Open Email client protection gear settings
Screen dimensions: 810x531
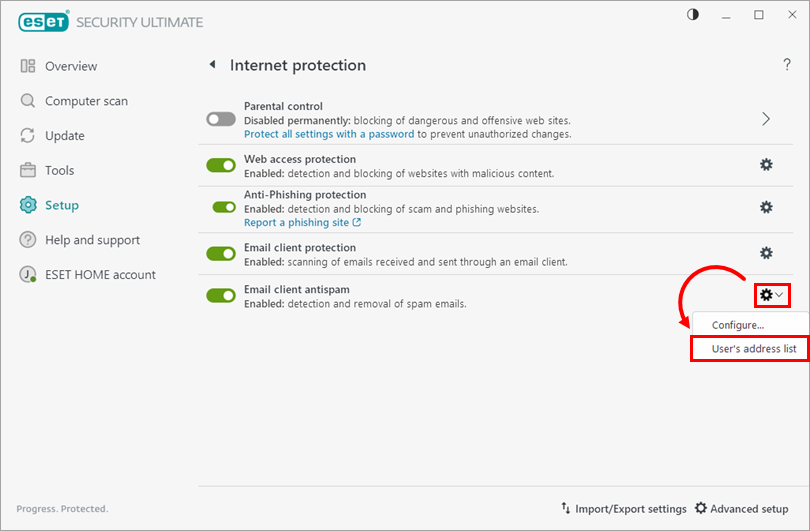766,253
